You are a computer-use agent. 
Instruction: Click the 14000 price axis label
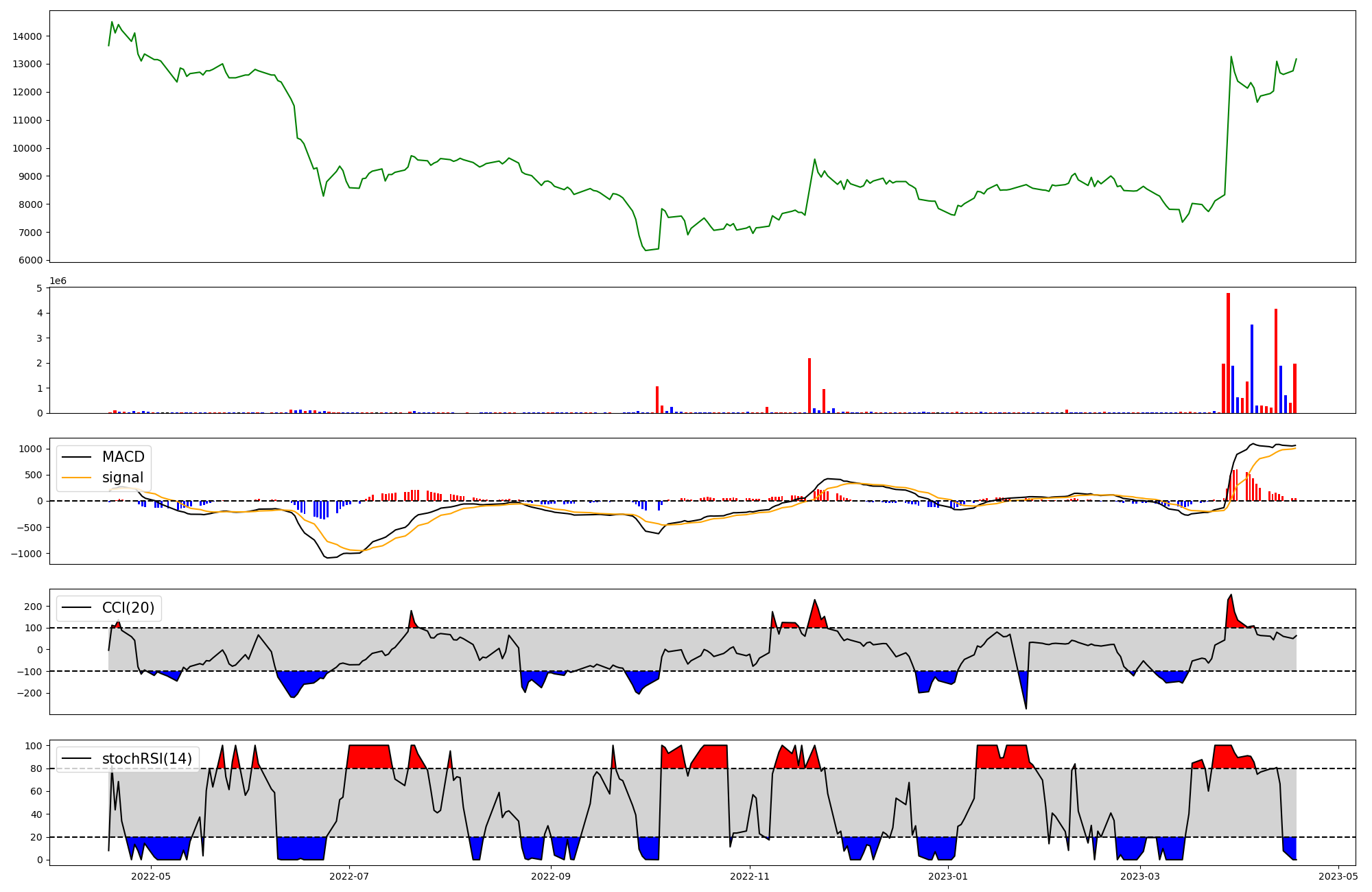(27, 36)
